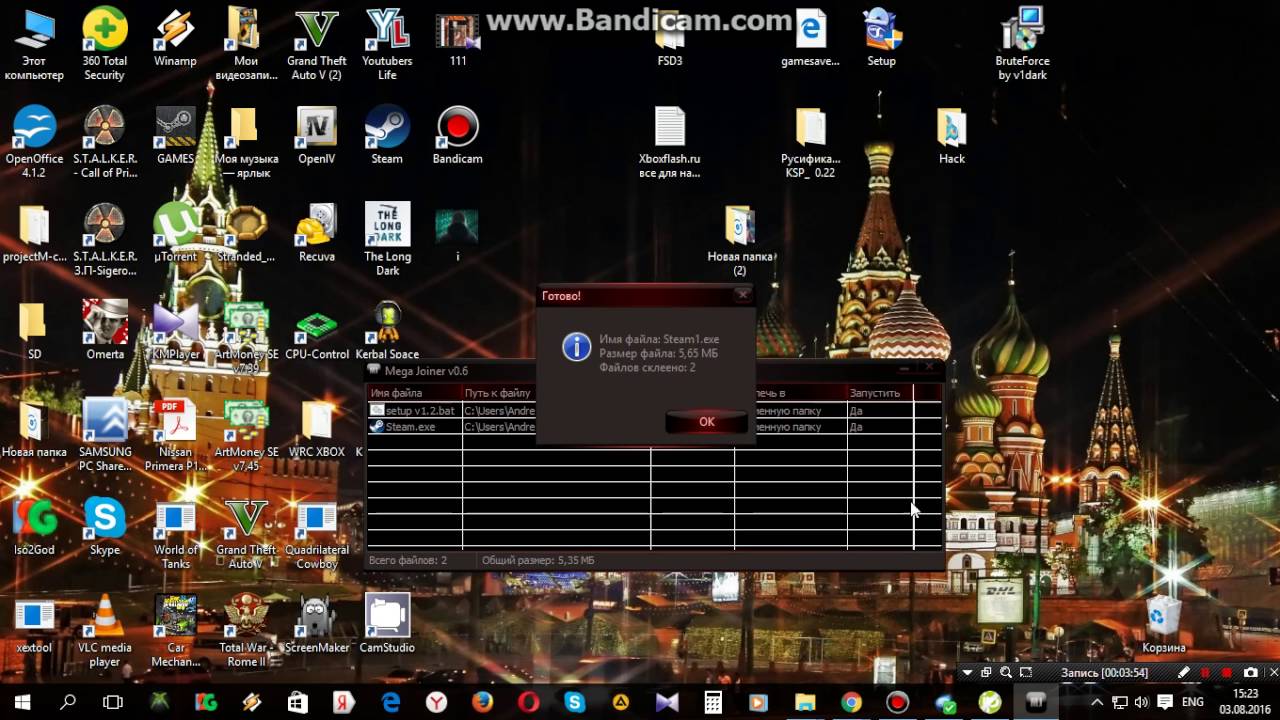Select the Steam.exe row in Mega Joiner
Image resolution: width=1280 pixels, height=720 pixels.
point(654,426)
